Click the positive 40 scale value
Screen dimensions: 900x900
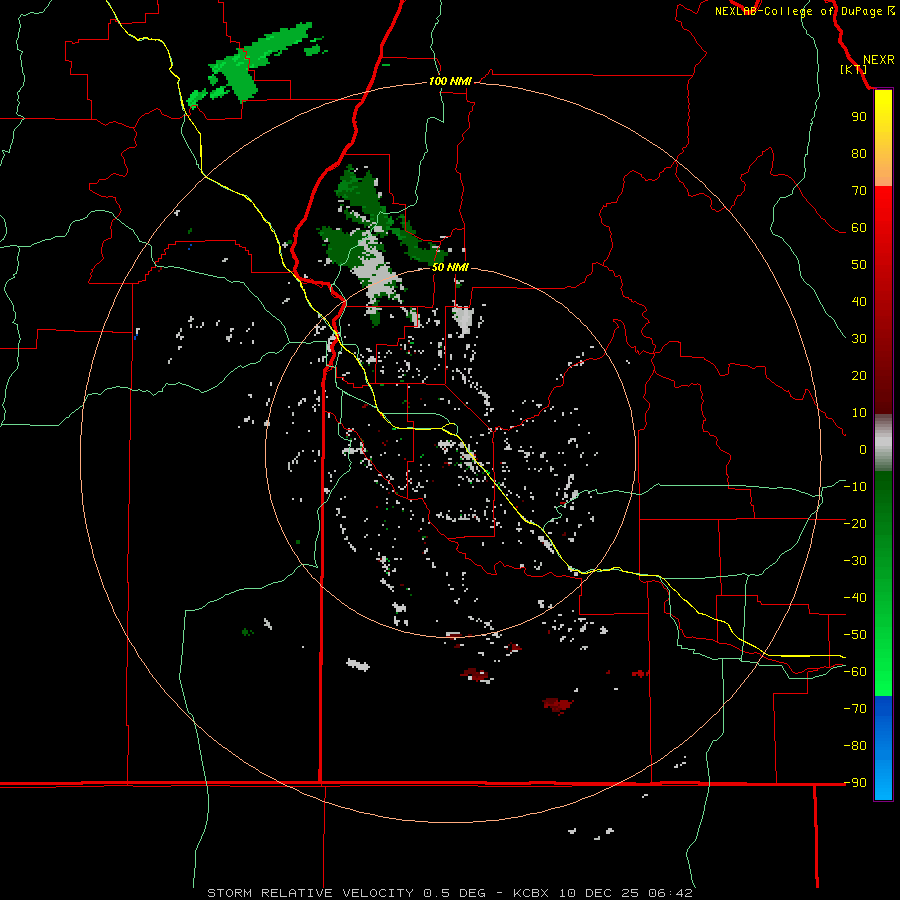859,302
